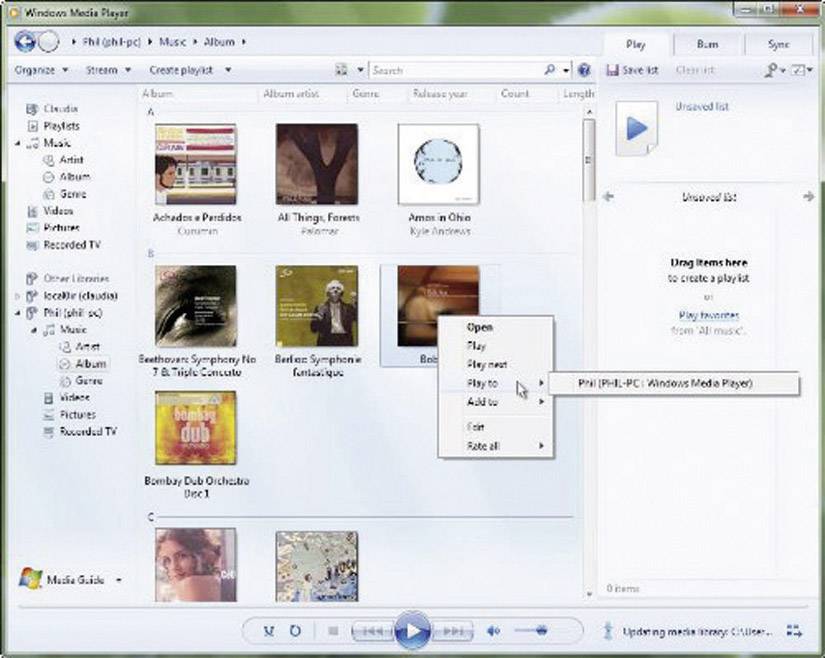This screenshot has width=825, height=658.
Task: Select highlighted Album under Phil's Music
Action: [x=90, y=363]
